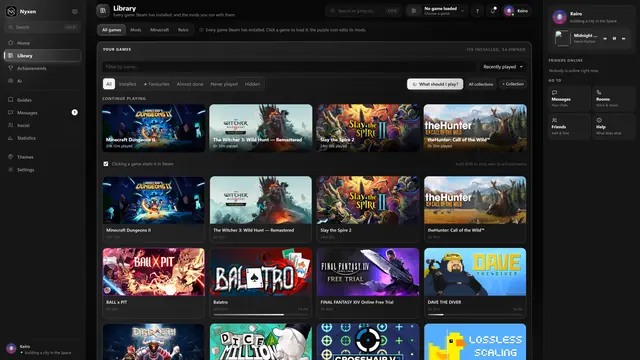640x360 pixels.
Task: Open theHunter in Continue Playing row
Action: [475, 128]
